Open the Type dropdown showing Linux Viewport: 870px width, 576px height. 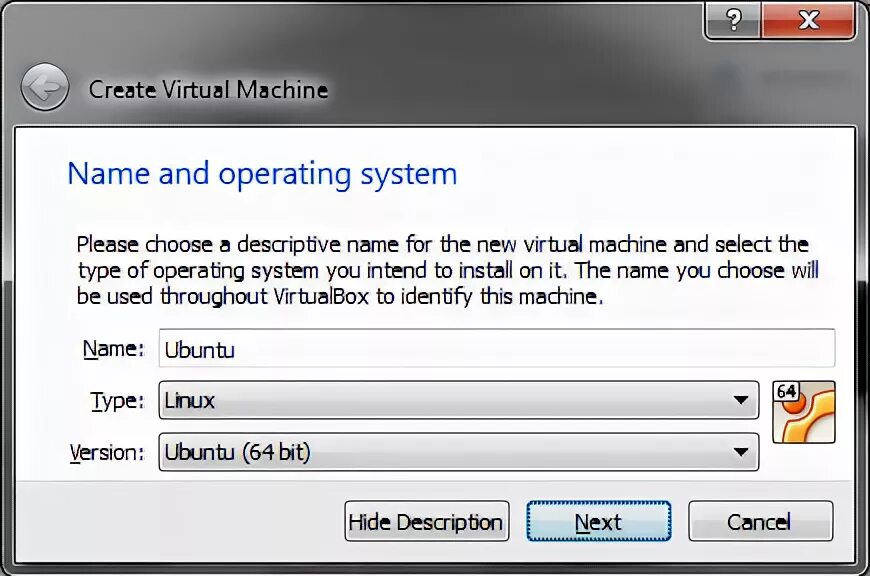point(459,400)
